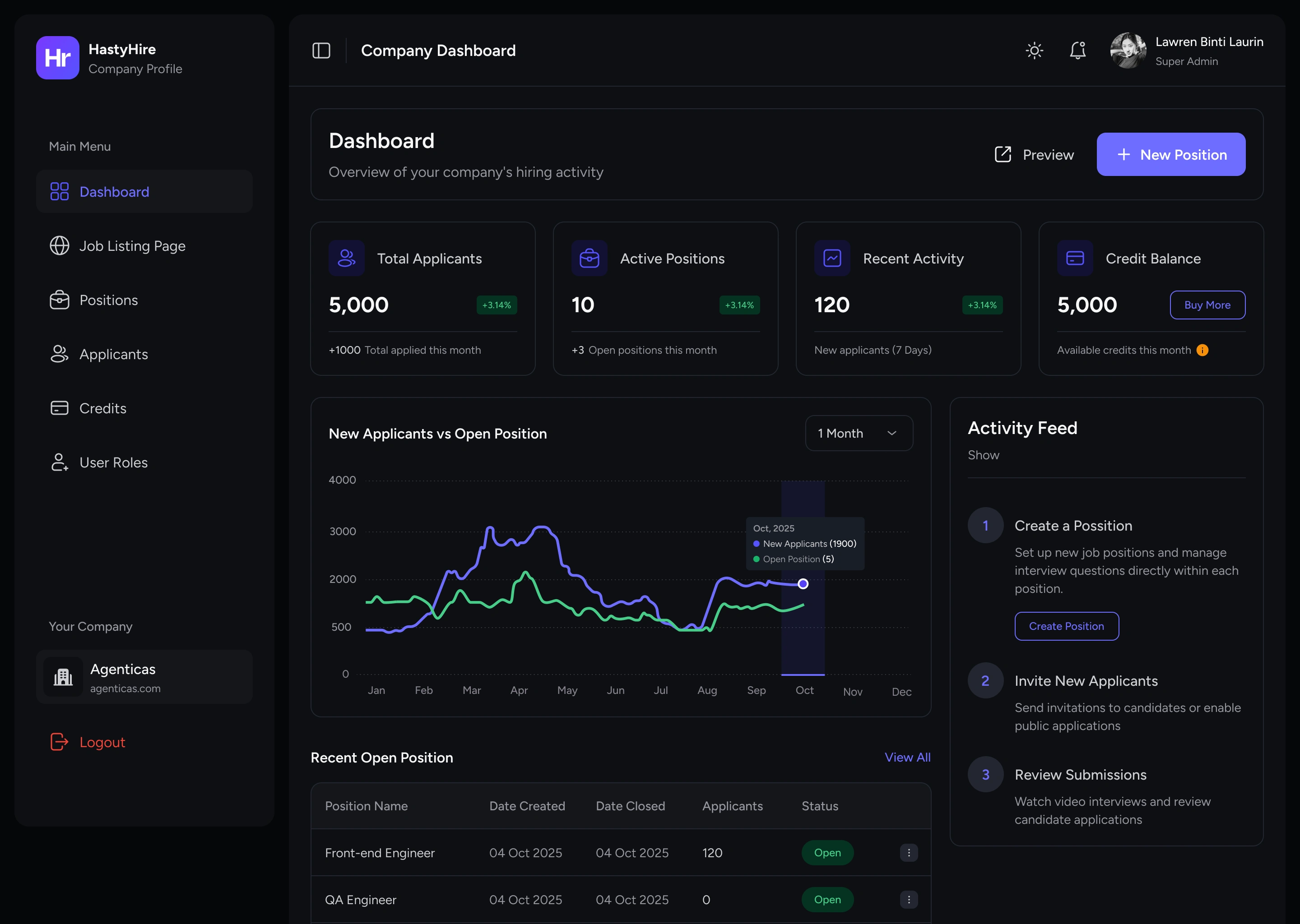Image resolution: width=1300 pixels, height=924 pixels.
Task: Open QA Engineer row options menu
Action: point(908,899)
